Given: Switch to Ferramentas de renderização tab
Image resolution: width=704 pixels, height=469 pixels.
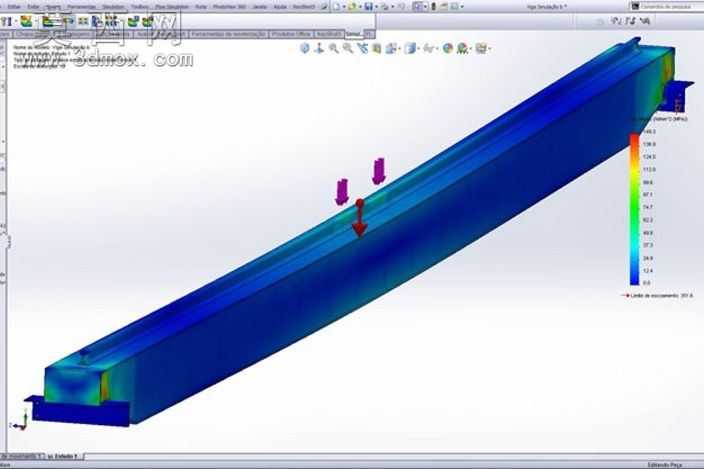Looking at the screenshot, I should [x=229, y=34].
